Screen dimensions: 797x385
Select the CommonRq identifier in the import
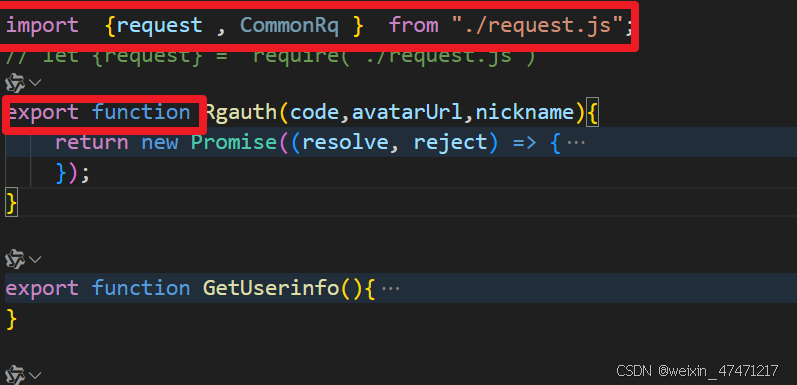click(x=289, y=25)
